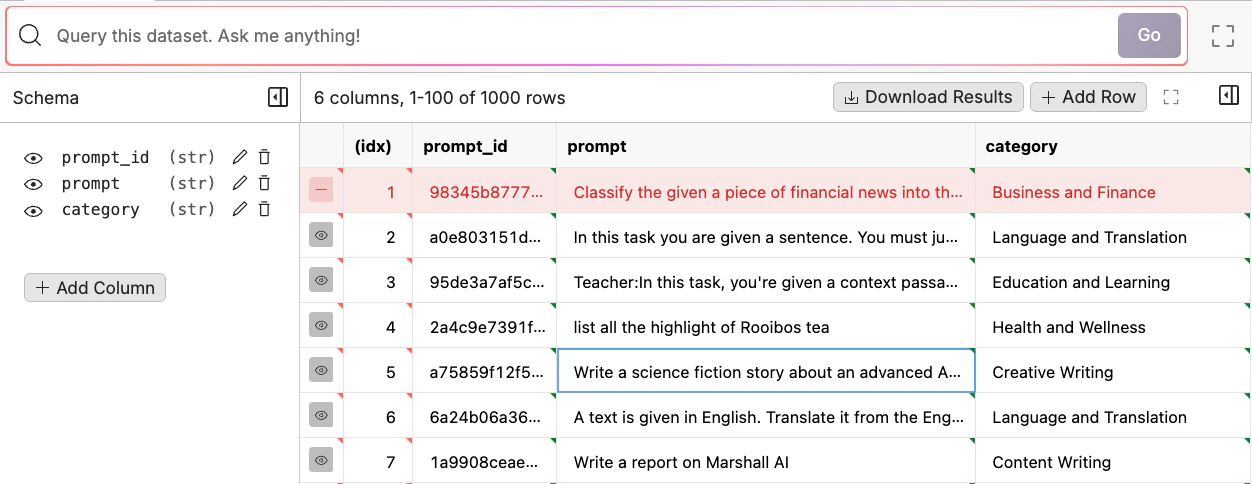Click cell 'list all the highlight of Rooibos tea'
1252x484 pixels.
(766, 327)
